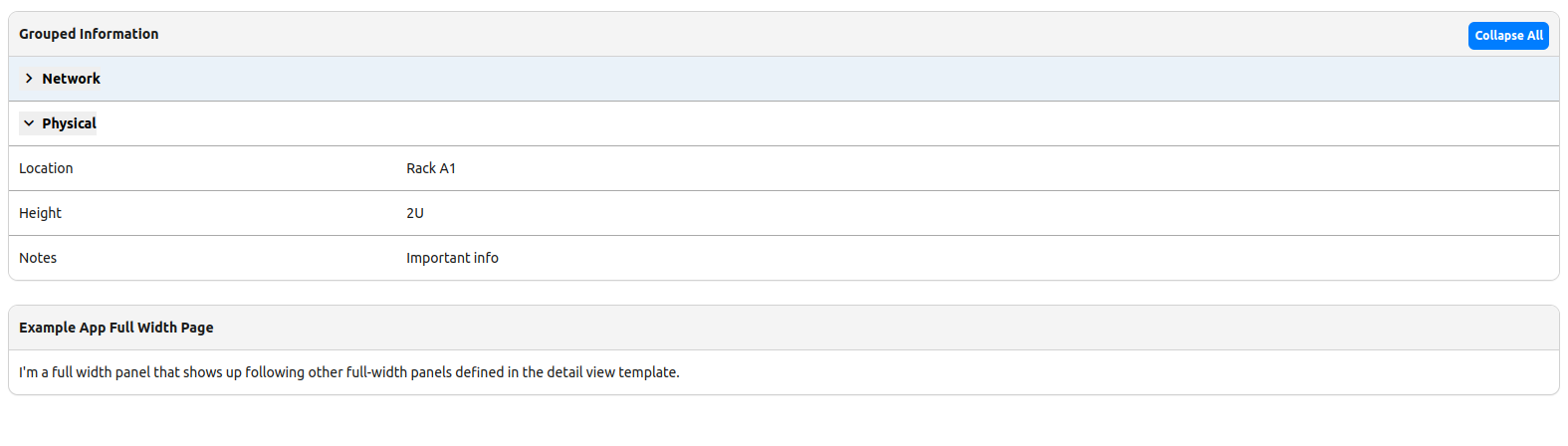Click the Physical group label
Viewport: 1568px width, 446px height.
pos(69,123)
